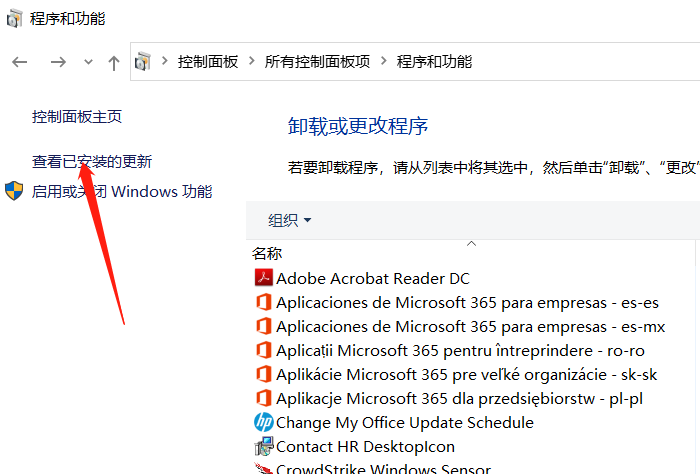Viewport: 700px width, 474px height.
Task: Go back with the left arrow button
Action: point(20,62)
